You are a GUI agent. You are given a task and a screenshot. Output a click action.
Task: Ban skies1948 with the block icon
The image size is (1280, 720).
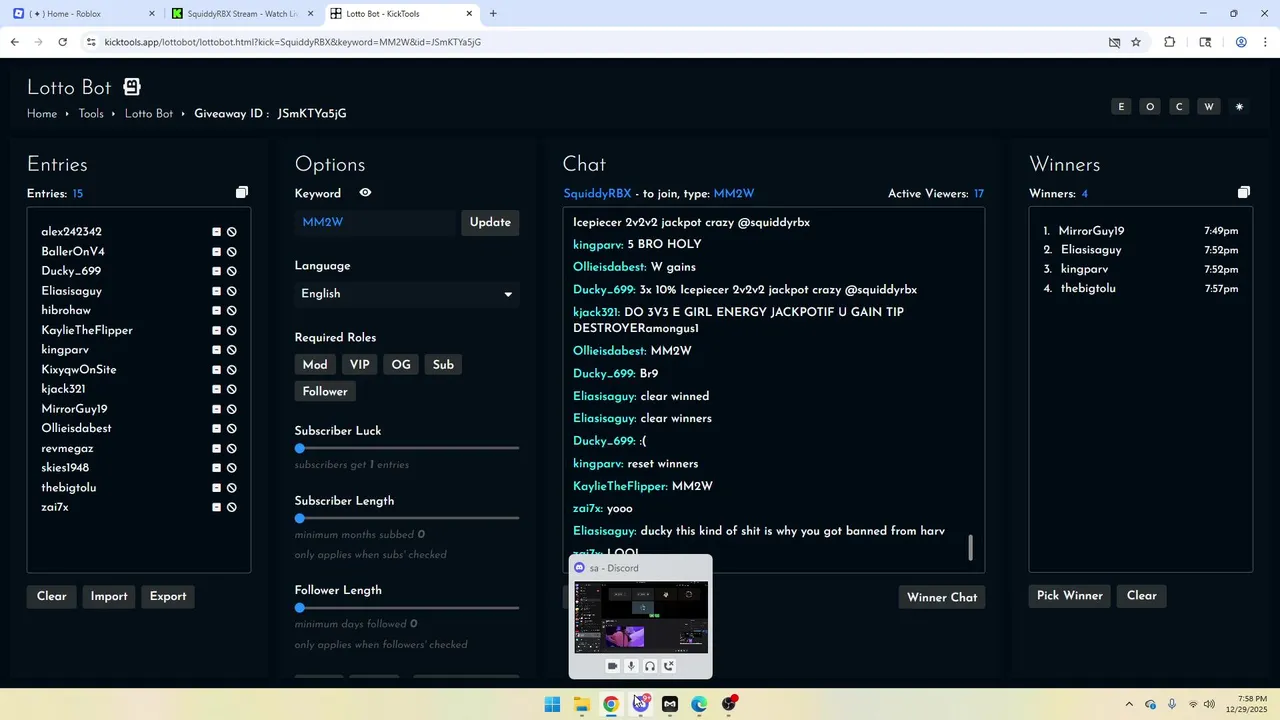click(231, 468)
